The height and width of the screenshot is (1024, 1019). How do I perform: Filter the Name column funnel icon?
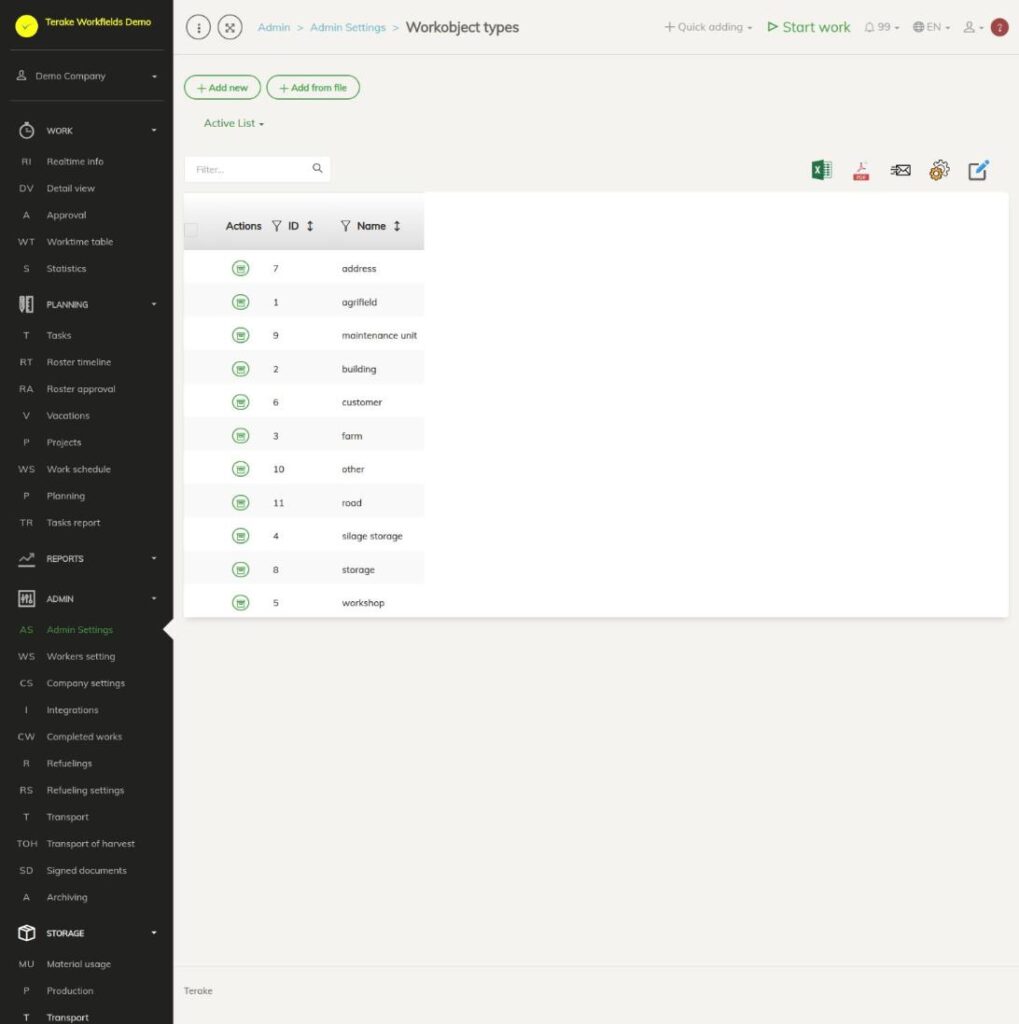(346, 226)
